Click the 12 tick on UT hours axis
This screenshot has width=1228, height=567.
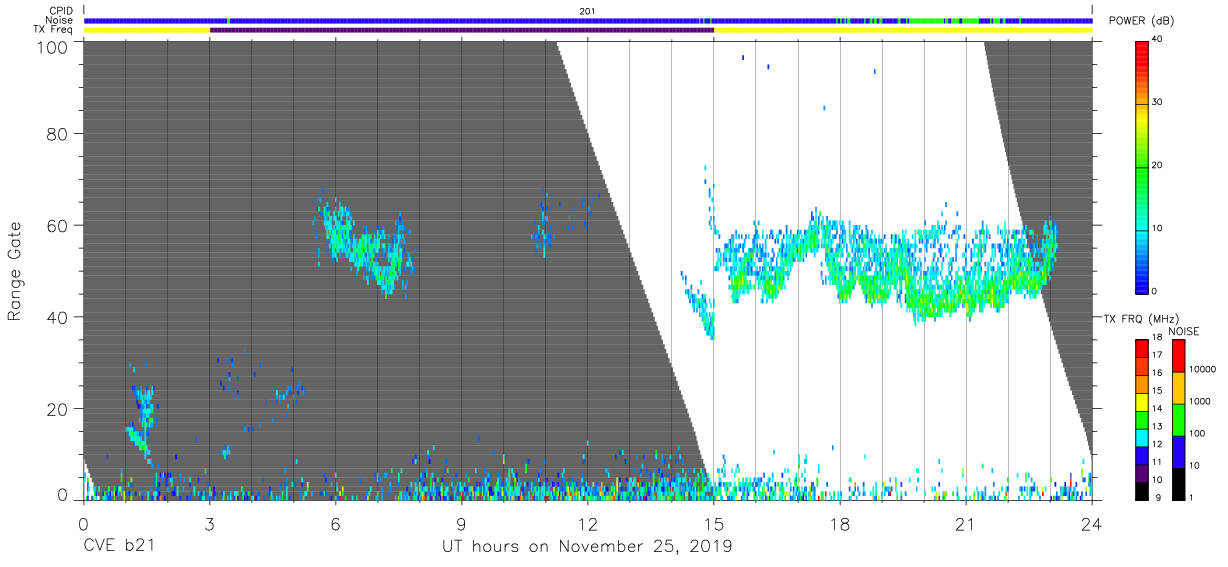click(x=587, y=523)
